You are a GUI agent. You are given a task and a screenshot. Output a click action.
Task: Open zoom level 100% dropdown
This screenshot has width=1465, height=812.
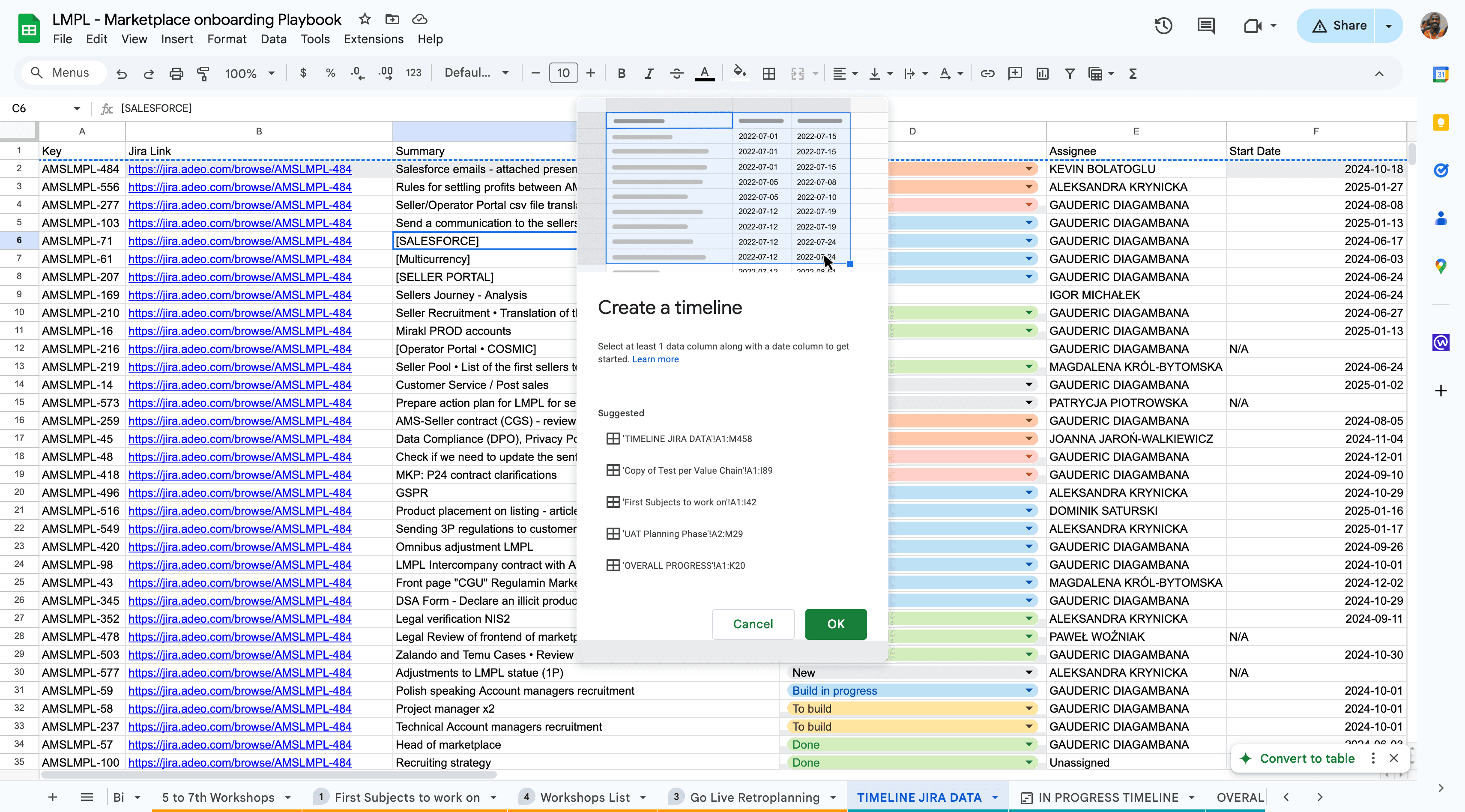(x=250, y=73)
